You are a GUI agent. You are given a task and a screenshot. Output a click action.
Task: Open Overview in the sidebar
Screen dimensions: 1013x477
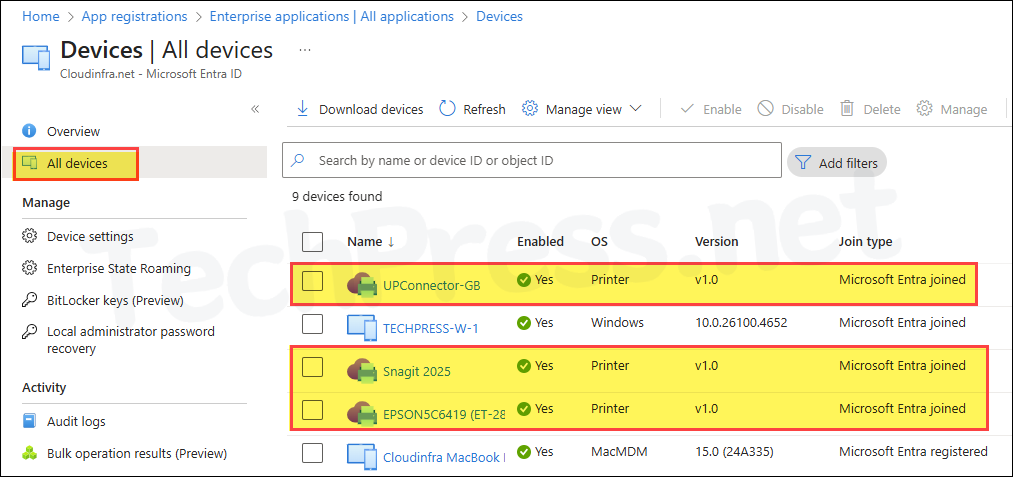[74, 131]
